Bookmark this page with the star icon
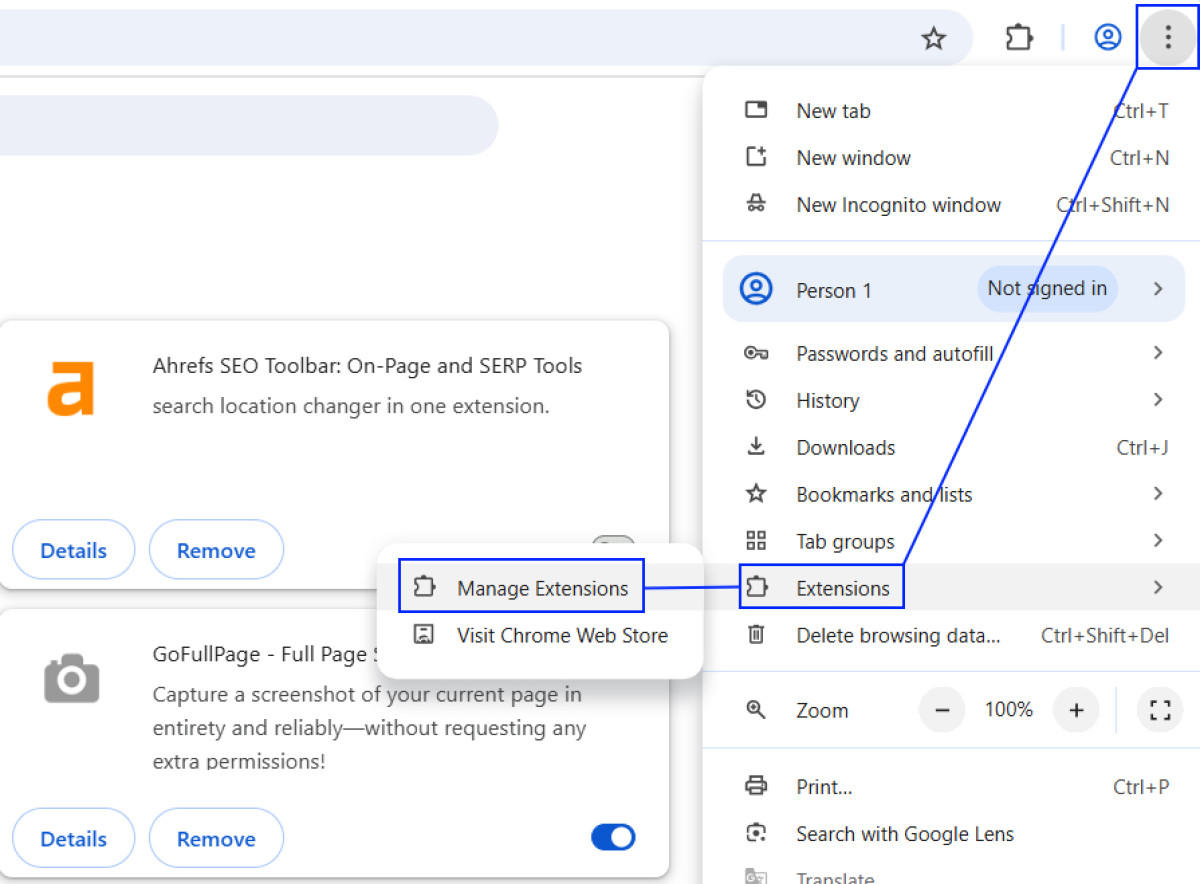Viewport: 1200px width, 884px height. (933, 38)
